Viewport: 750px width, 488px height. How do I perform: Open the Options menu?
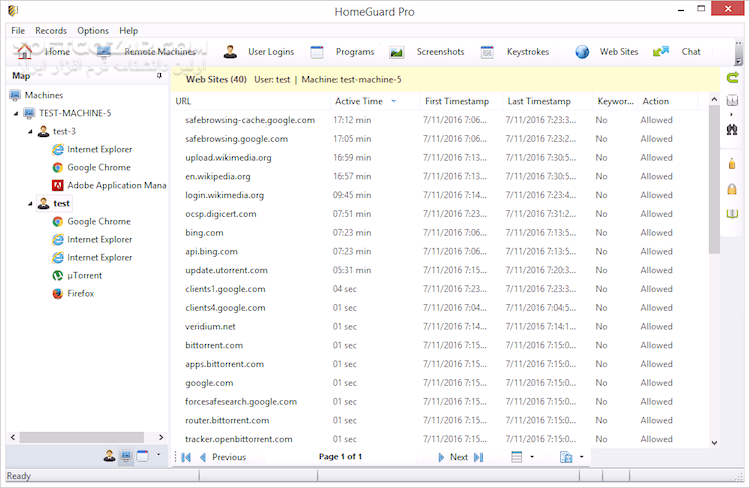coord(93,31)
